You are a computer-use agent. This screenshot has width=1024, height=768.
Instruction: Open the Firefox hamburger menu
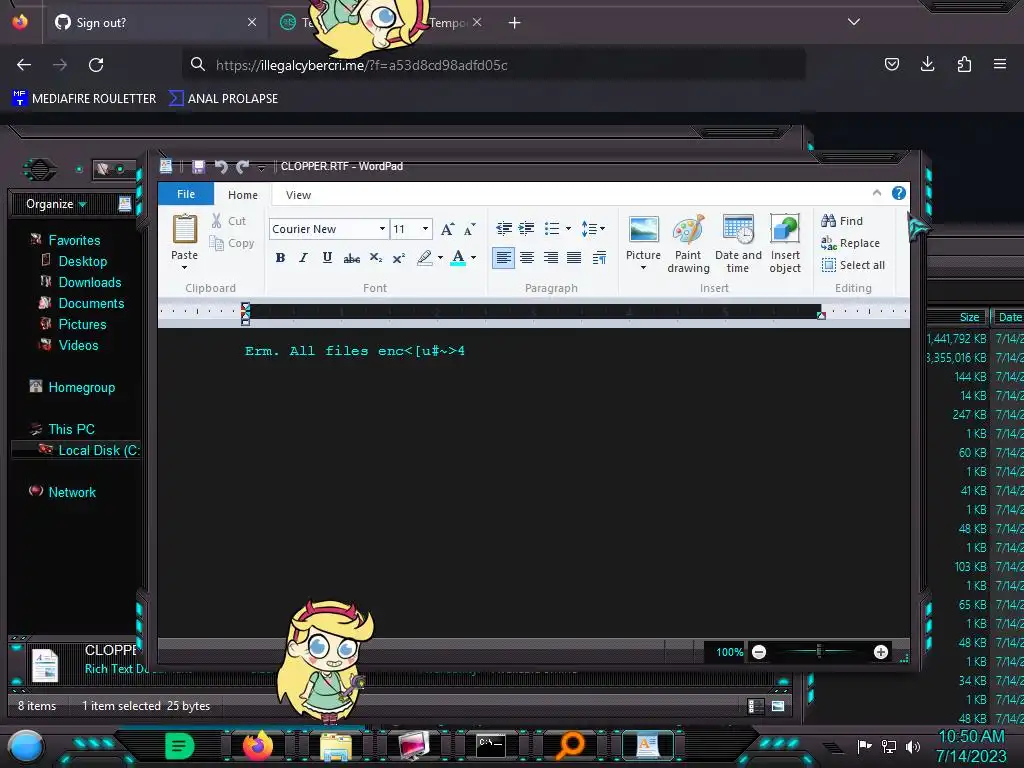1000,64
